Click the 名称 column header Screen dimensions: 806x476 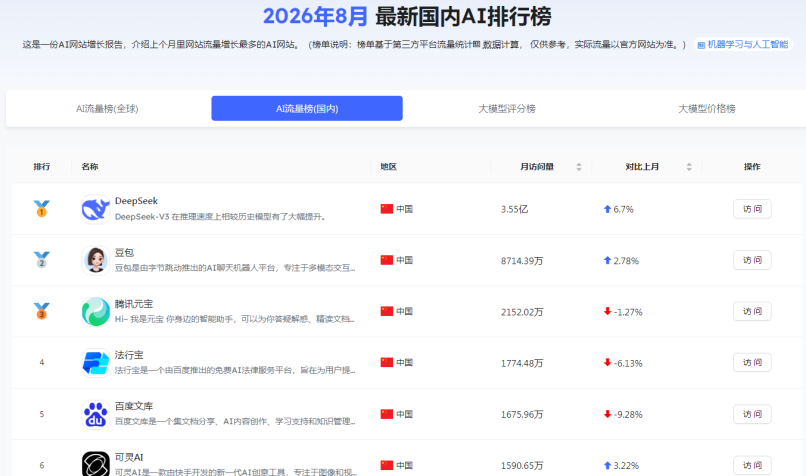89,167
